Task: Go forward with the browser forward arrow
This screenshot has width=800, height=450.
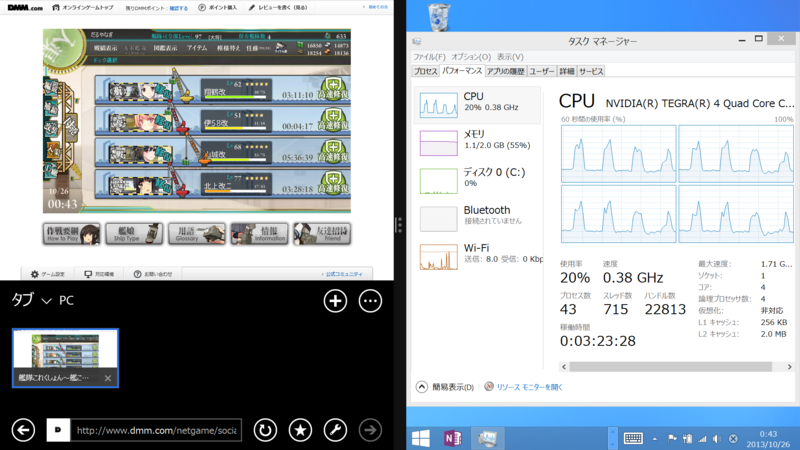Action: pos(370,430)
